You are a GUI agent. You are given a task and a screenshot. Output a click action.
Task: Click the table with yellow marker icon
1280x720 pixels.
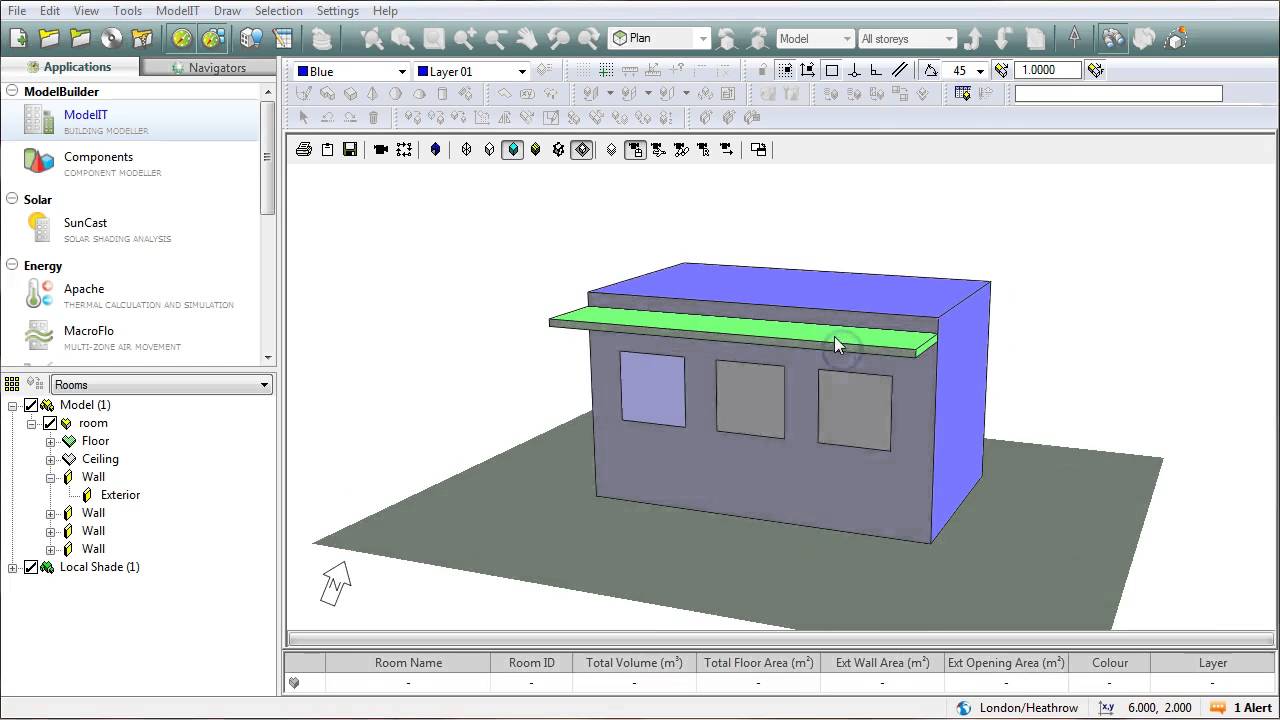pos(963,93)
